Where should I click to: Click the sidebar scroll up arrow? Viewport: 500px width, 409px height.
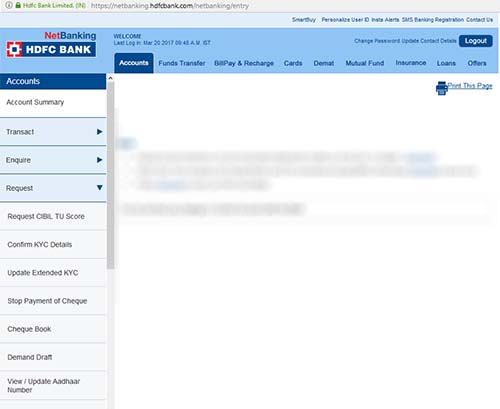click(111, 78)
